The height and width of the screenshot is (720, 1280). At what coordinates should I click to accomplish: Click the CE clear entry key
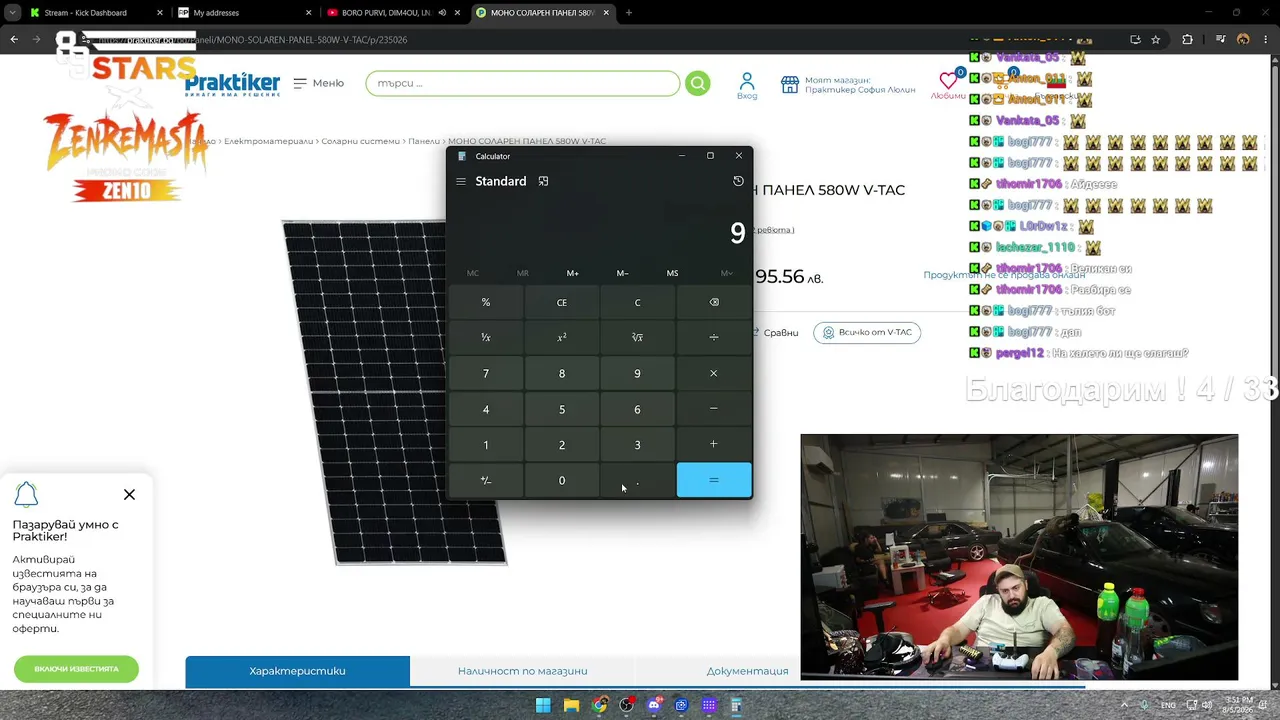click(x=562, y=302)
